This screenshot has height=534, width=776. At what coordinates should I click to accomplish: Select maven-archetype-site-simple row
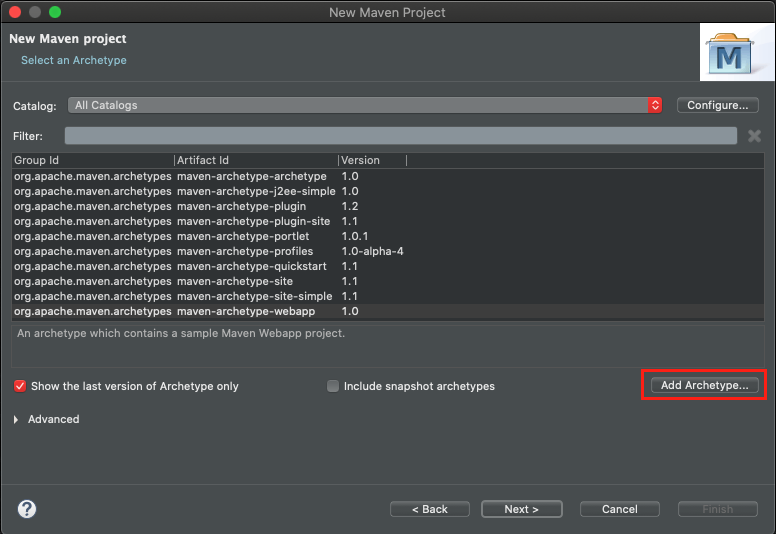388,296
